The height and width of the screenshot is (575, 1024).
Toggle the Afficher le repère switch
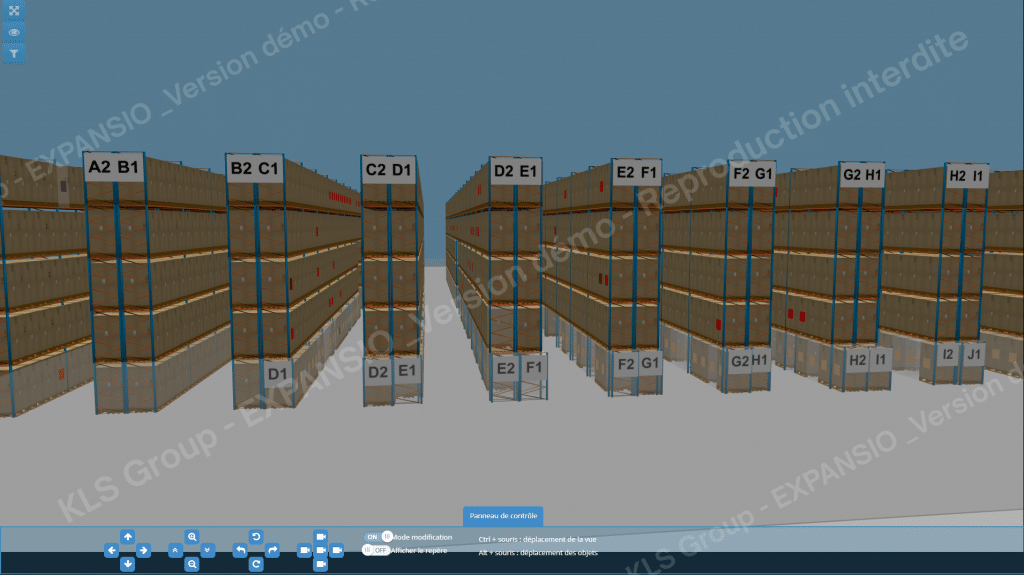tap(376, 551)
